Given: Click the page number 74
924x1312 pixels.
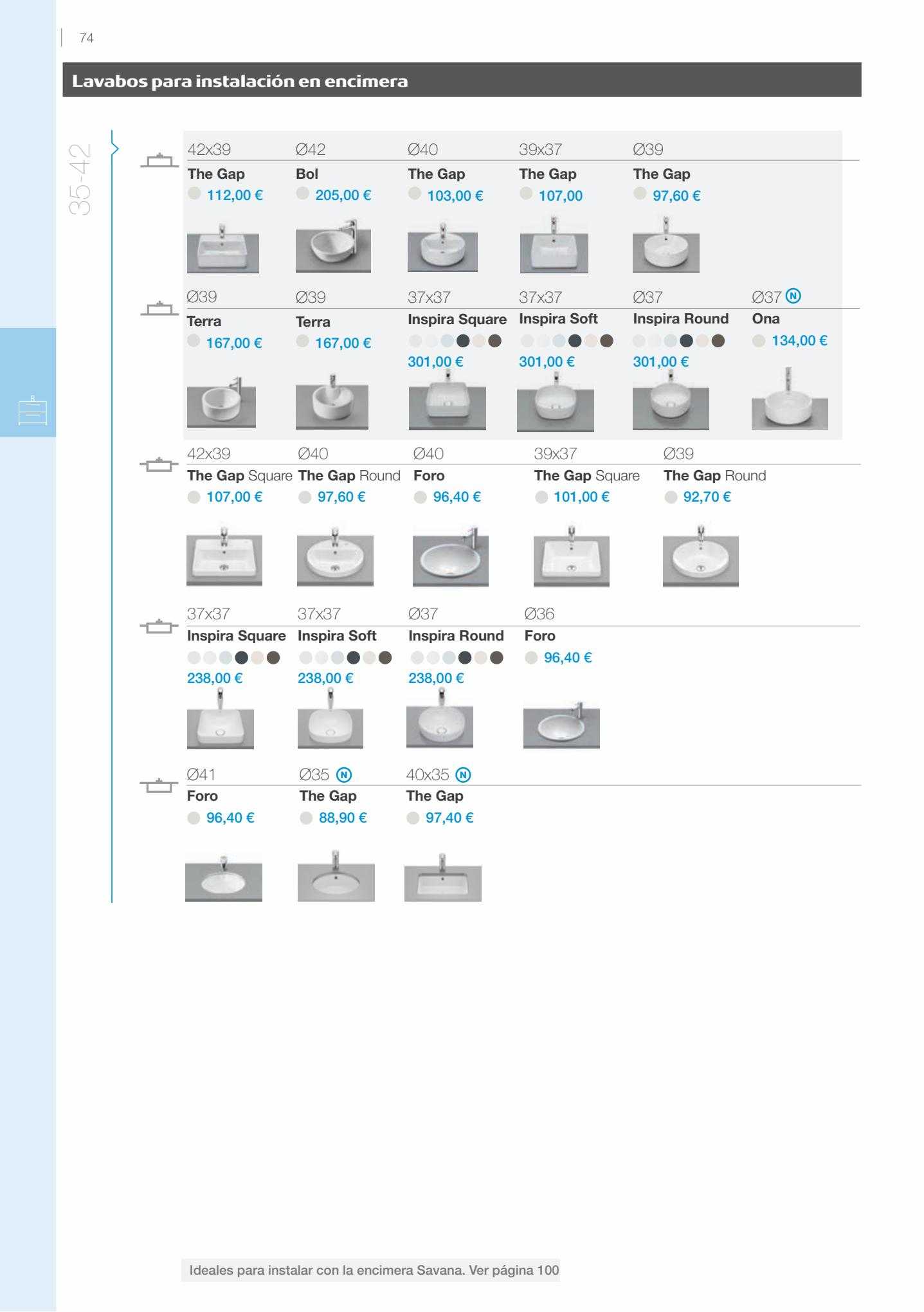Looking at the screenshot, I should (x=86, y=39).
